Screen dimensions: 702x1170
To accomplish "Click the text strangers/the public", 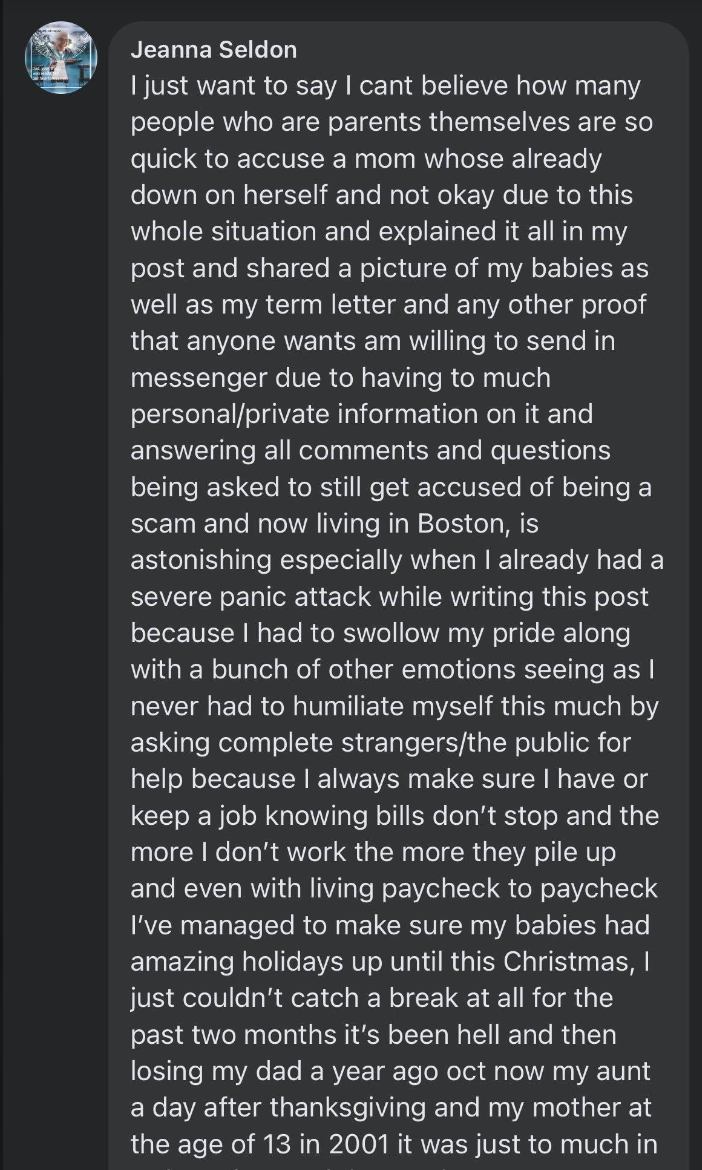I will point(462,742).
